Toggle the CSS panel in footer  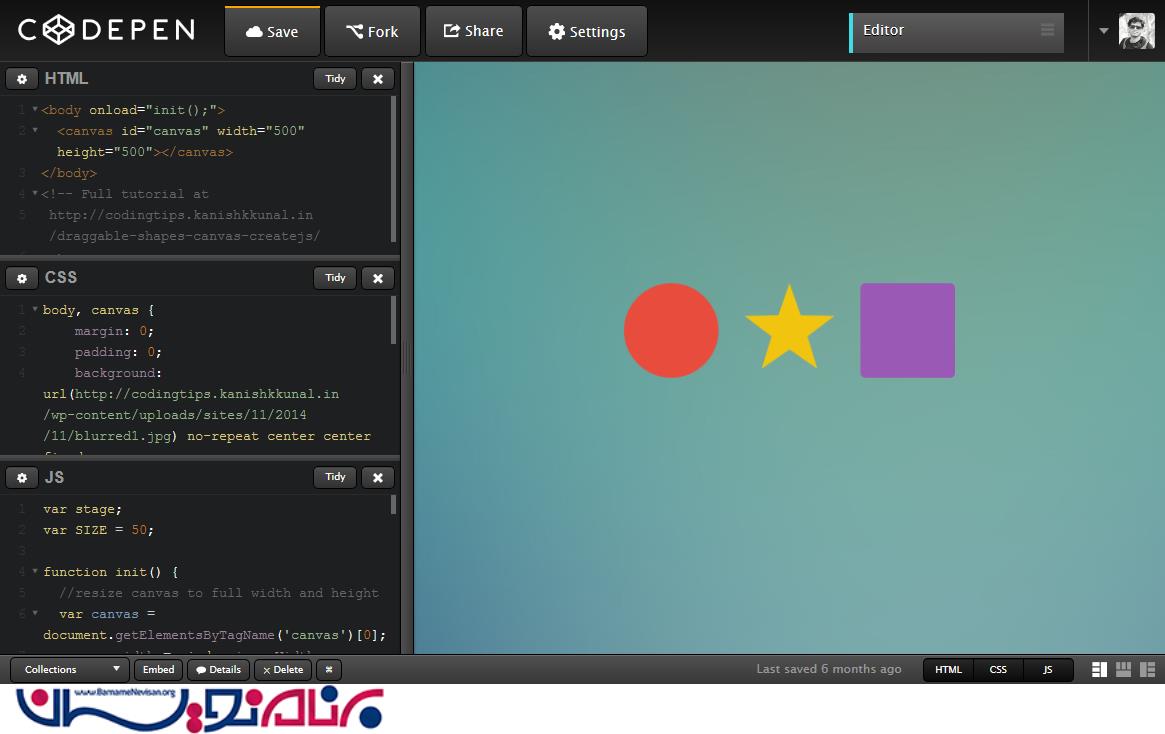pos(998,670)
